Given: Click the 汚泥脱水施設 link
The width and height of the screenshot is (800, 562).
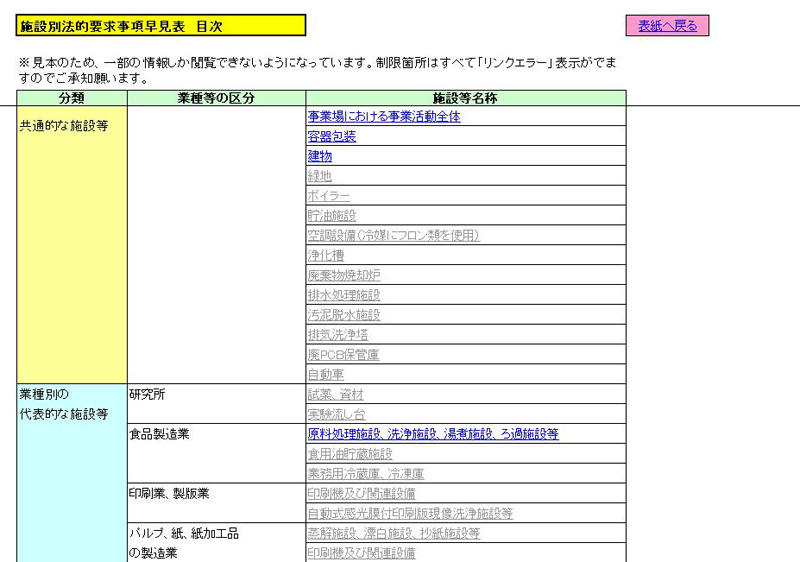Looking at the screenshot, I should [344, 315].
